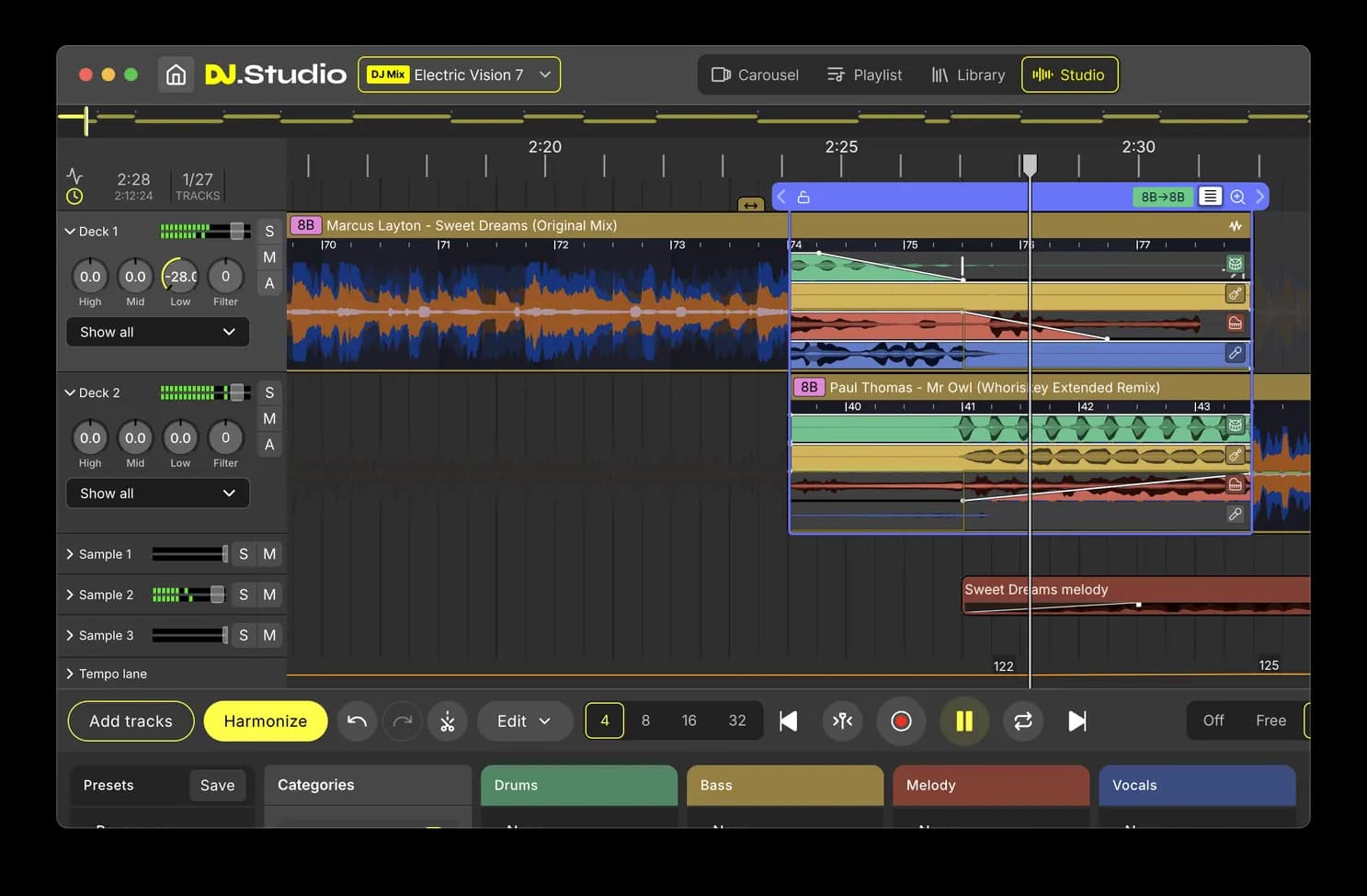Click Deck 1 melody piano stem icon

click(1236, 323)
